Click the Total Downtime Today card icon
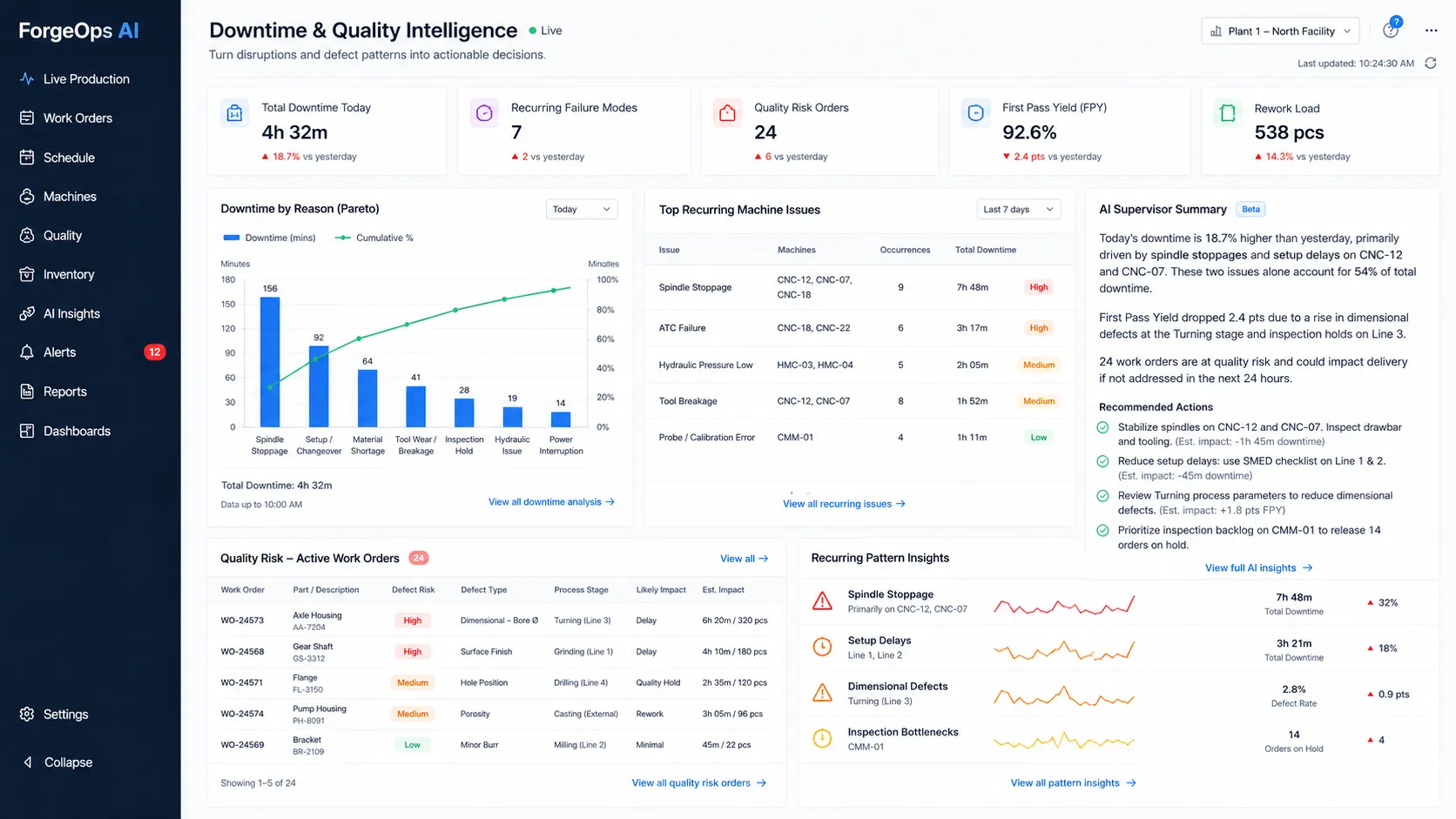The height and width of the screenshot is (819, 1456). point(234,113)
